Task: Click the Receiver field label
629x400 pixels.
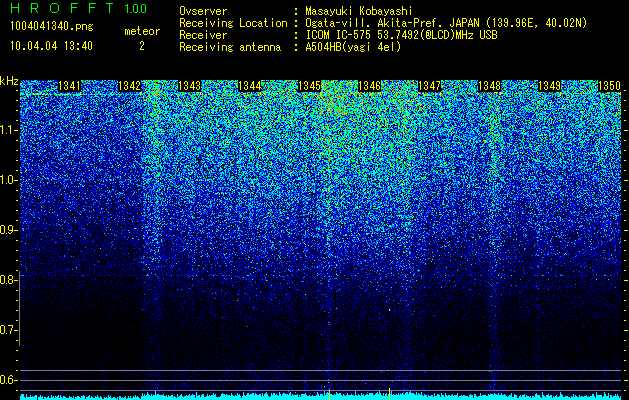Action: click(203, 35)
